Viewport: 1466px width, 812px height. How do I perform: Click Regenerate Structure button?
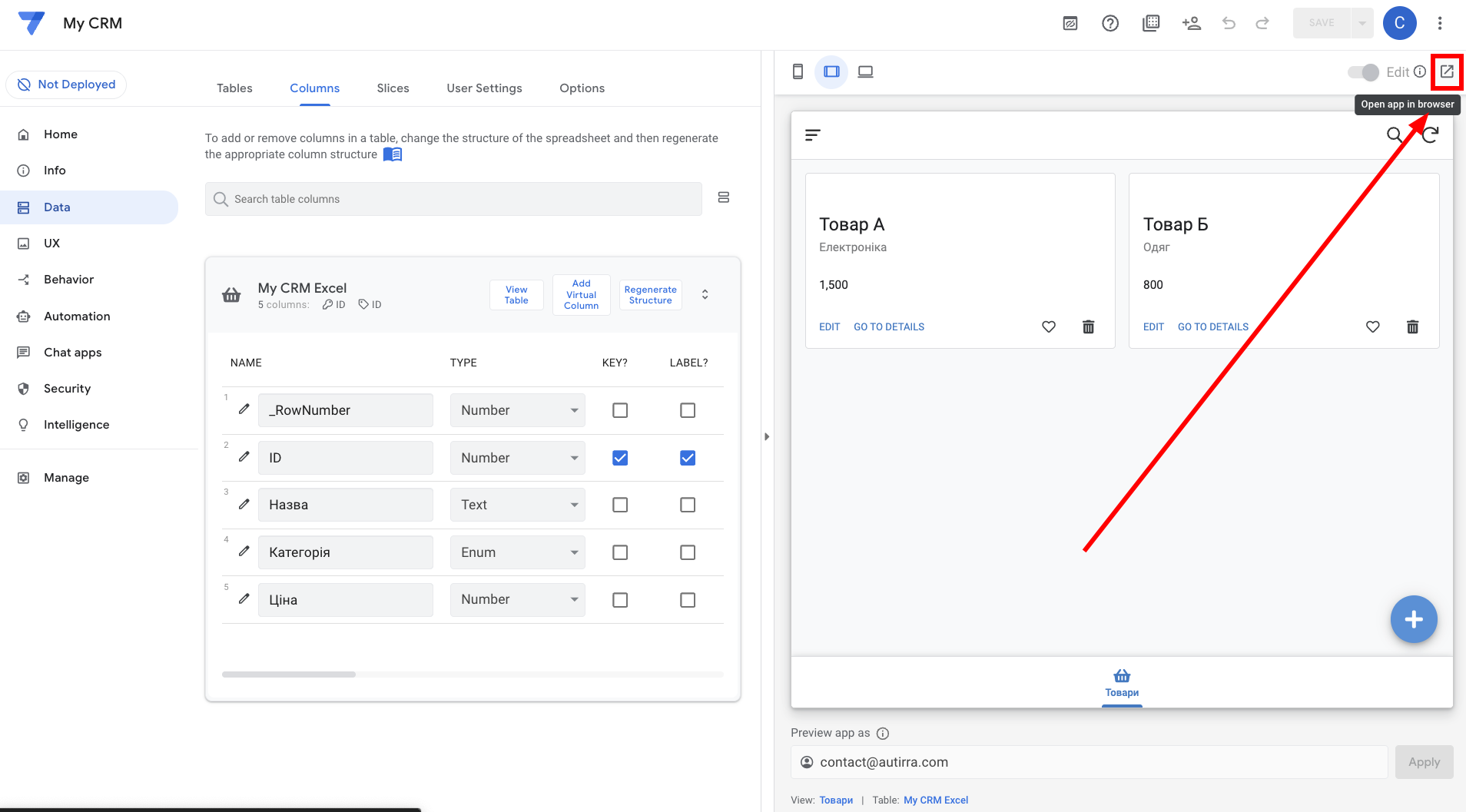[x=650, y=295]
